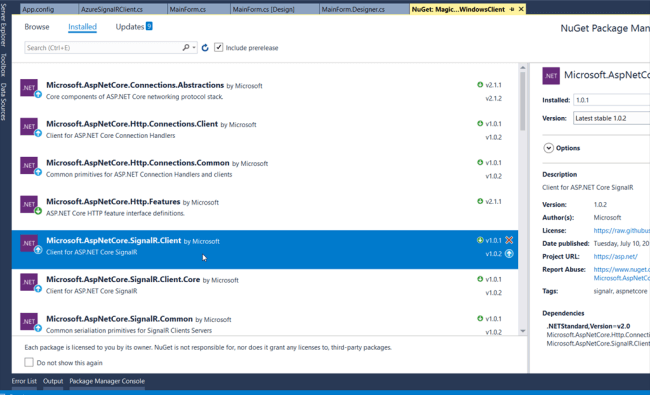Click the refresh packages icon
Viewport: 650px width, 395px height.
pyautogui.click(x=205, y=48)
